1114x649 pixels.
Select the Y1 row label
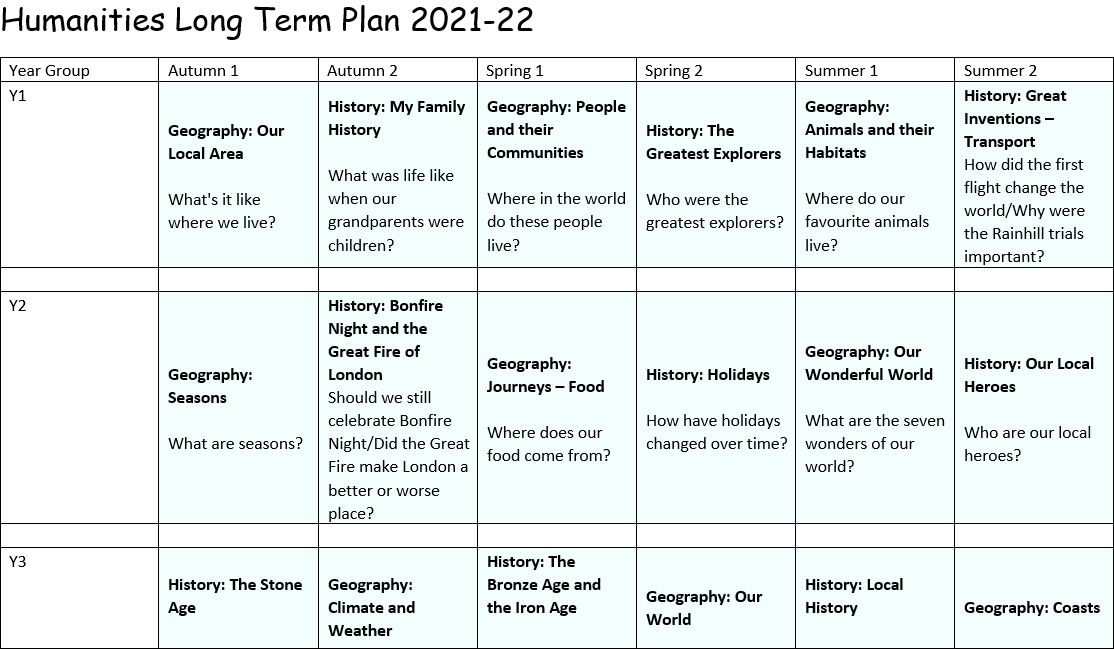(18, 96)
